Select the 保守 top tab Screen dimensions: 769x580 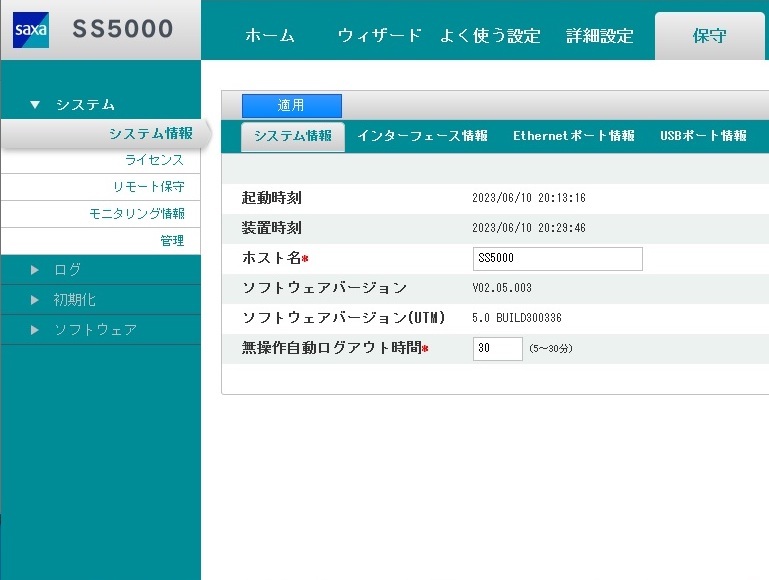point(709,36)
